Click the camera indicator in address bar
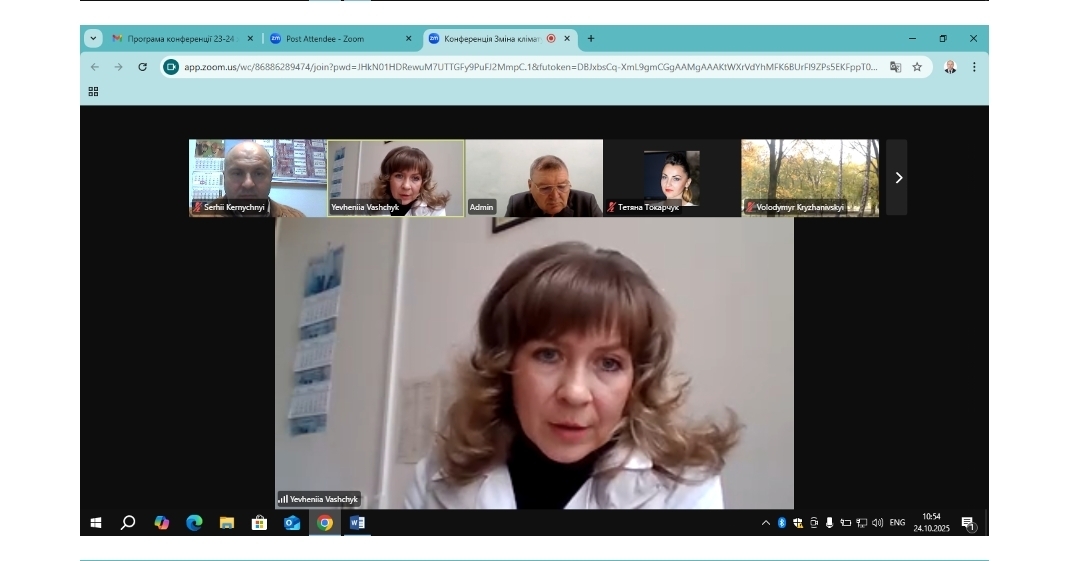 point(171,67)
